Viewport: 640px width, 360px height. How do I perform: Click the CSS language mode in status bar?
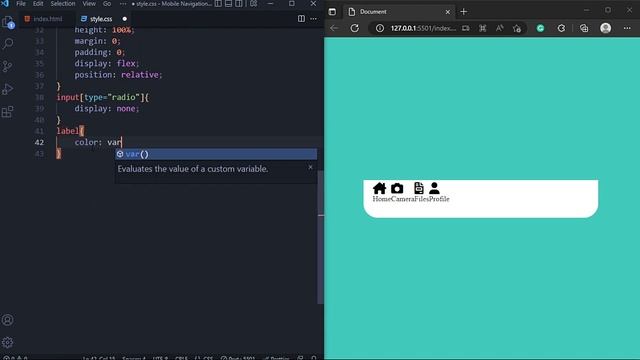pos(208,358)
